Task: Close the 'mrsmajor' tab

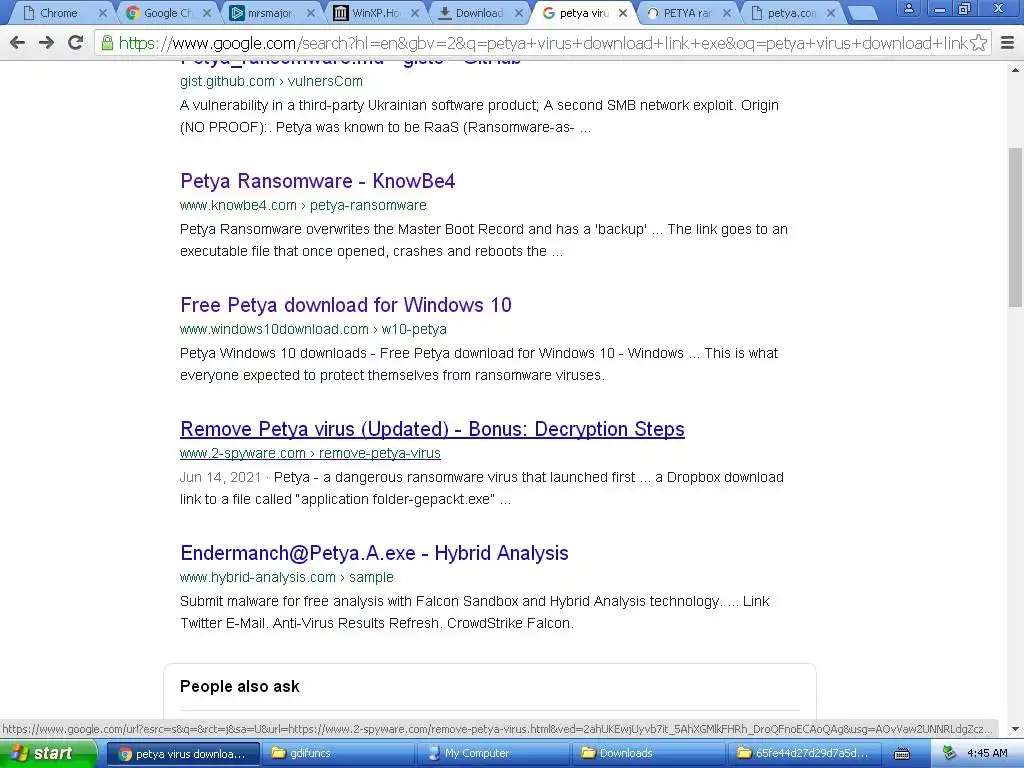Action: [311, 13]
